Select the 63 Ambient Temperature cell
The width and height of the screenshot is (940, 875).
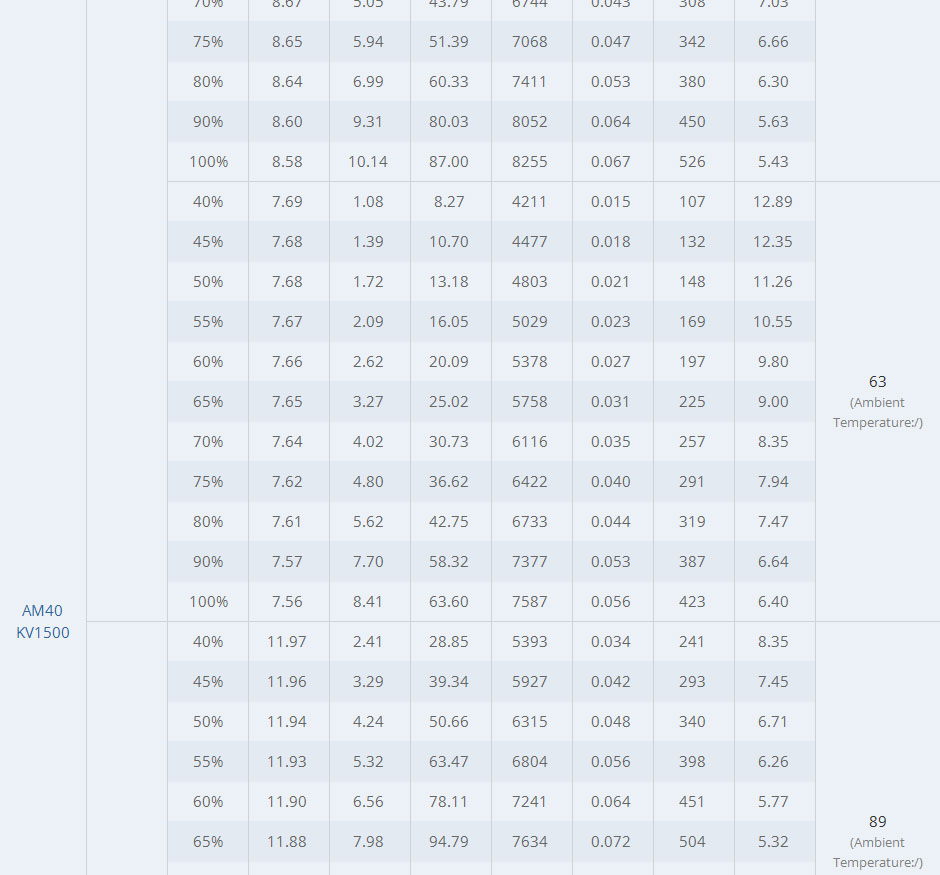tap(877, 401)
